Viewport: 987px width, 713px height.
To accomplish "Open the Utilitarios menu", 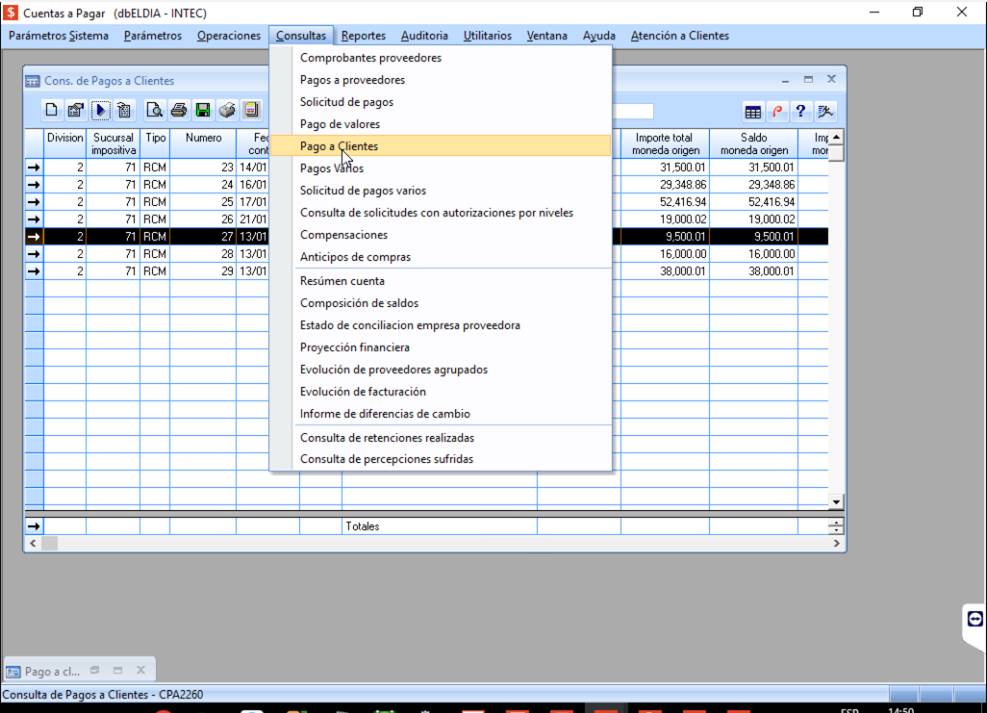I will (x=487, y=36).
